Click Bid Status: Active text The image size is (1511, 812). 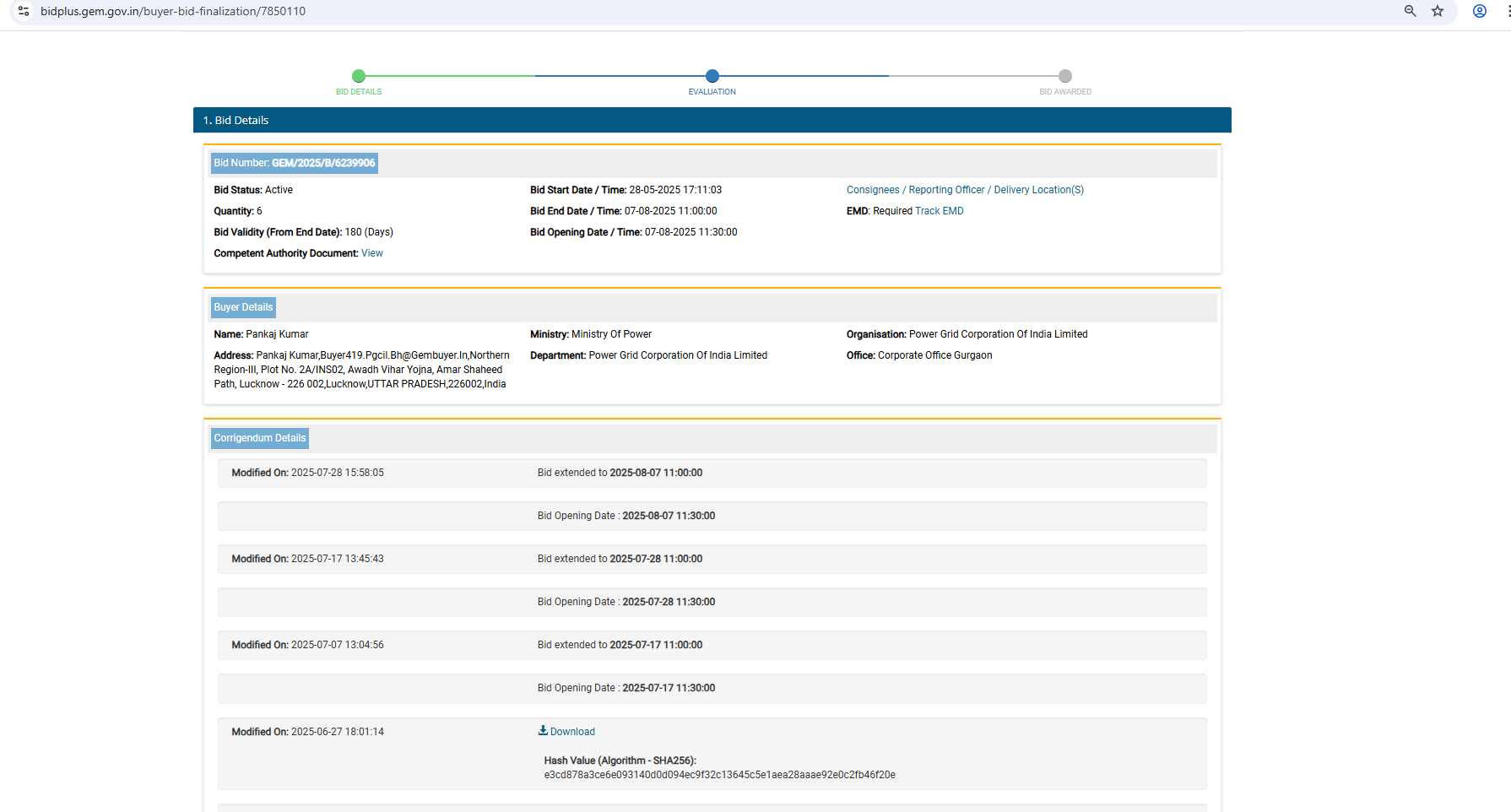[x=253, y=190]
